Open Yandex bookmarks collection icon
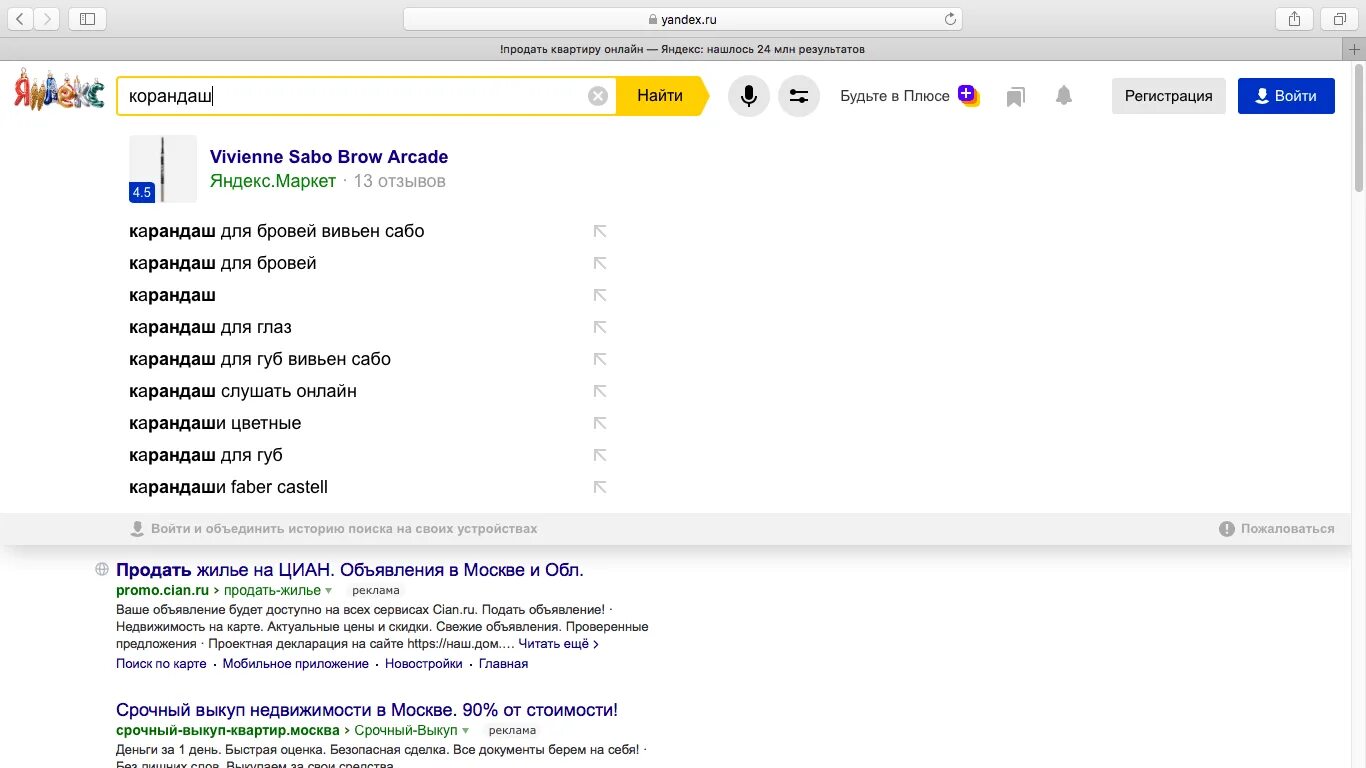Screen dimensions: 1366x768 pyautogui.click(x=1016, y=96)
